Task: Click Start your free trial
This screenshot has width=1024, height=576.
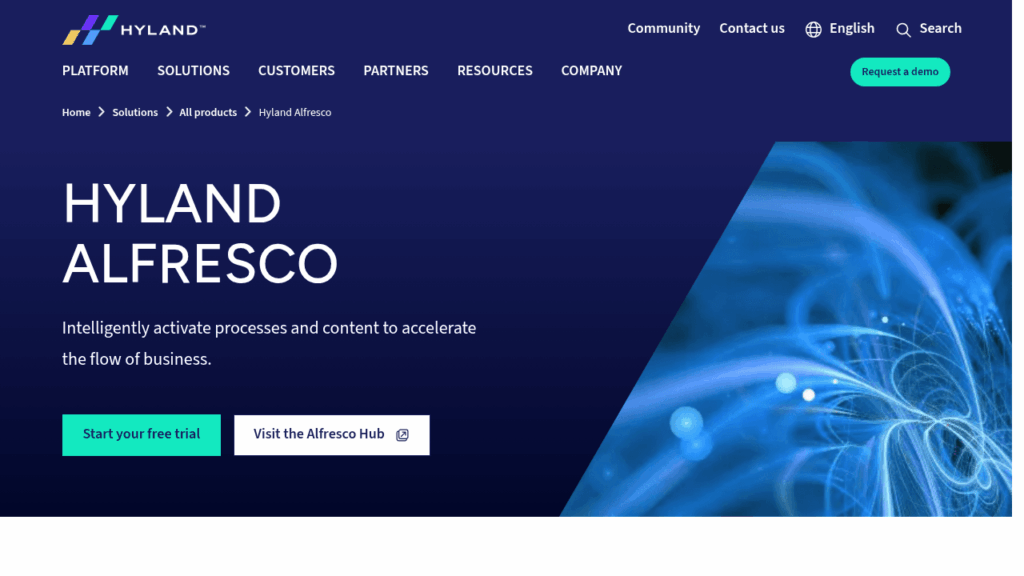Action: 141,435
